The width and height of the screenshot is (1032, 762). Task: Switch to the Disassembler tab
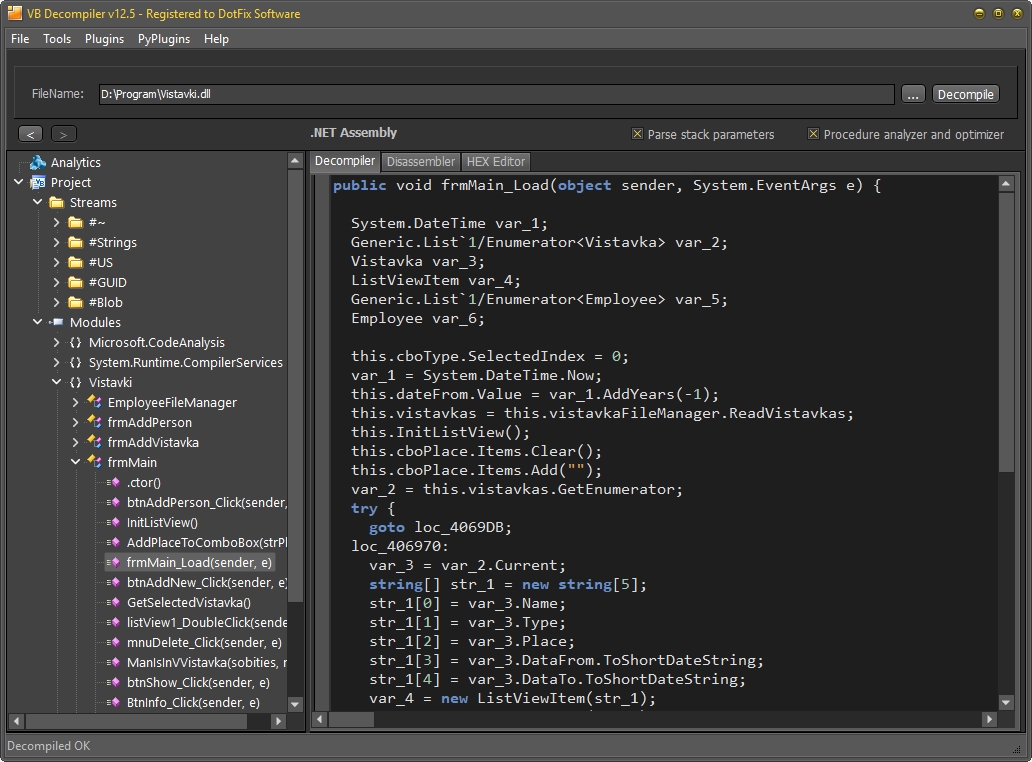coord(421,161)
